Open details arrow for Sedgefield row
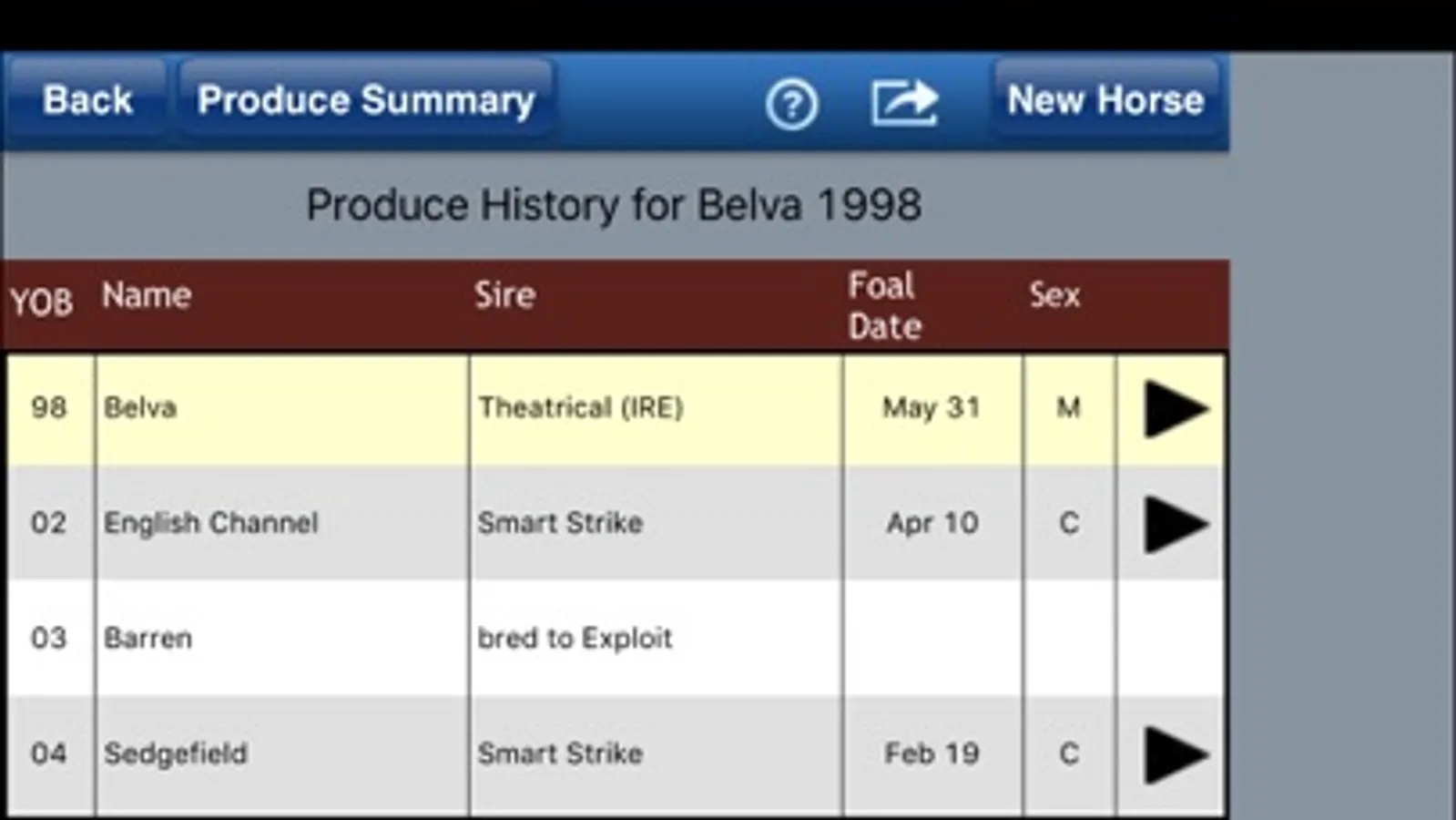The height and width of the screenshot is (820, 1456). click(1175, 754)
